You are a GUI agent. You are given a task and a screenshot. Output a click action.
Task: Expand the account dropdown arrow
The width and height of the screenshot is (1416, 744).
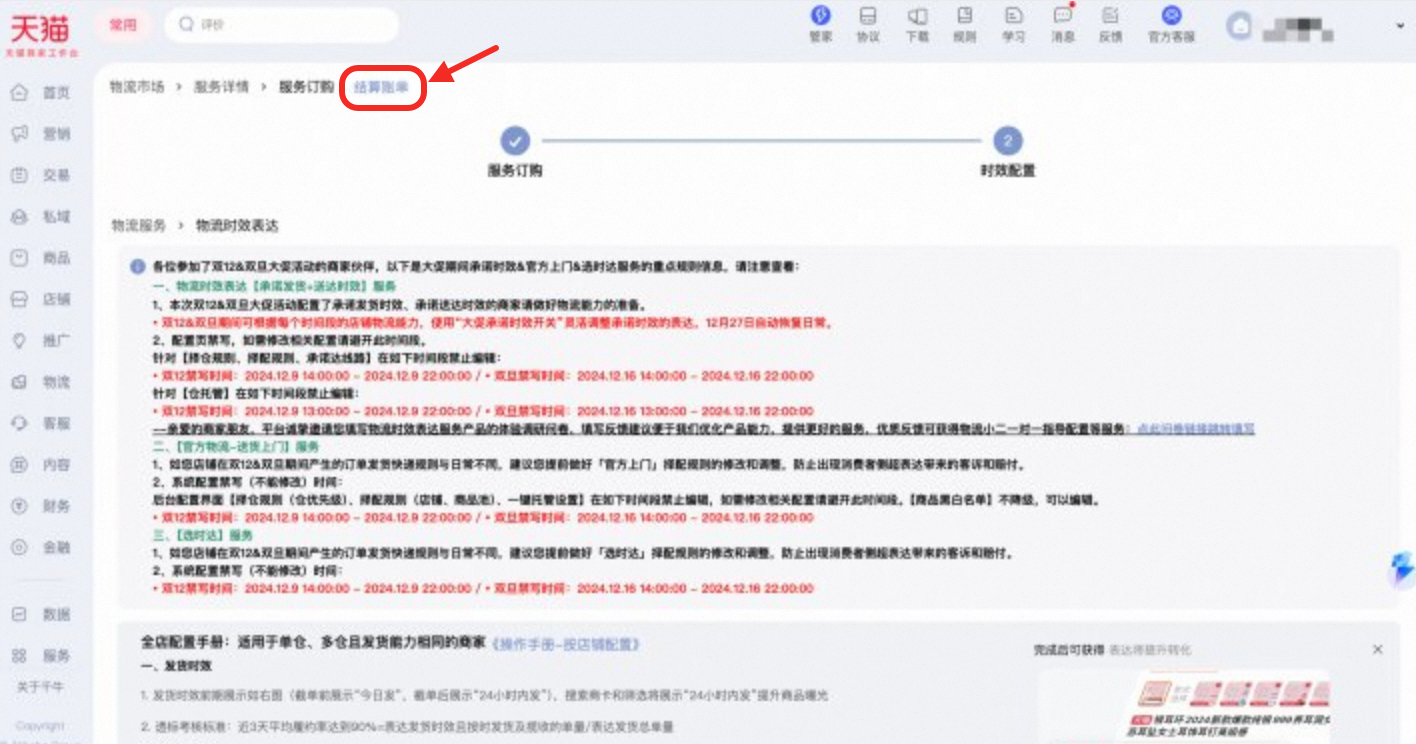(x=1400, y=27)
